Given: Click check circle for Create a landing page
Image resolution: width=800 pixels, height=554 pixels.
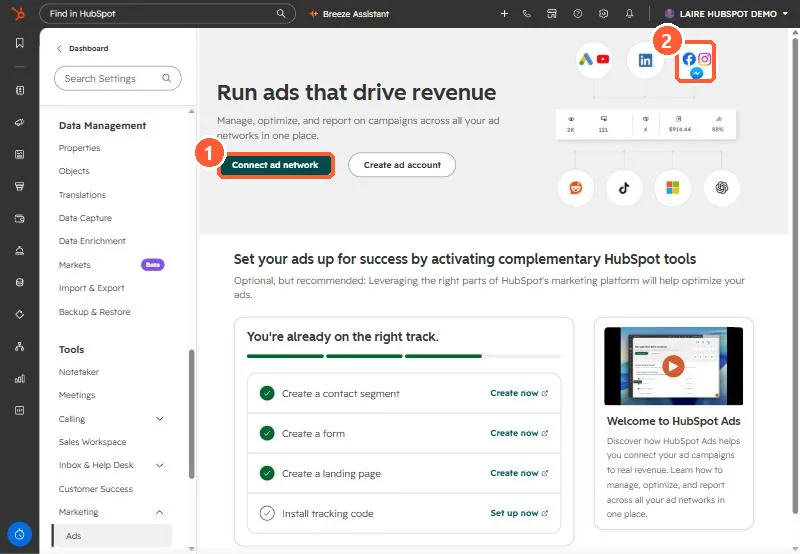Looking at the screenshot, I should click(267, 473).
